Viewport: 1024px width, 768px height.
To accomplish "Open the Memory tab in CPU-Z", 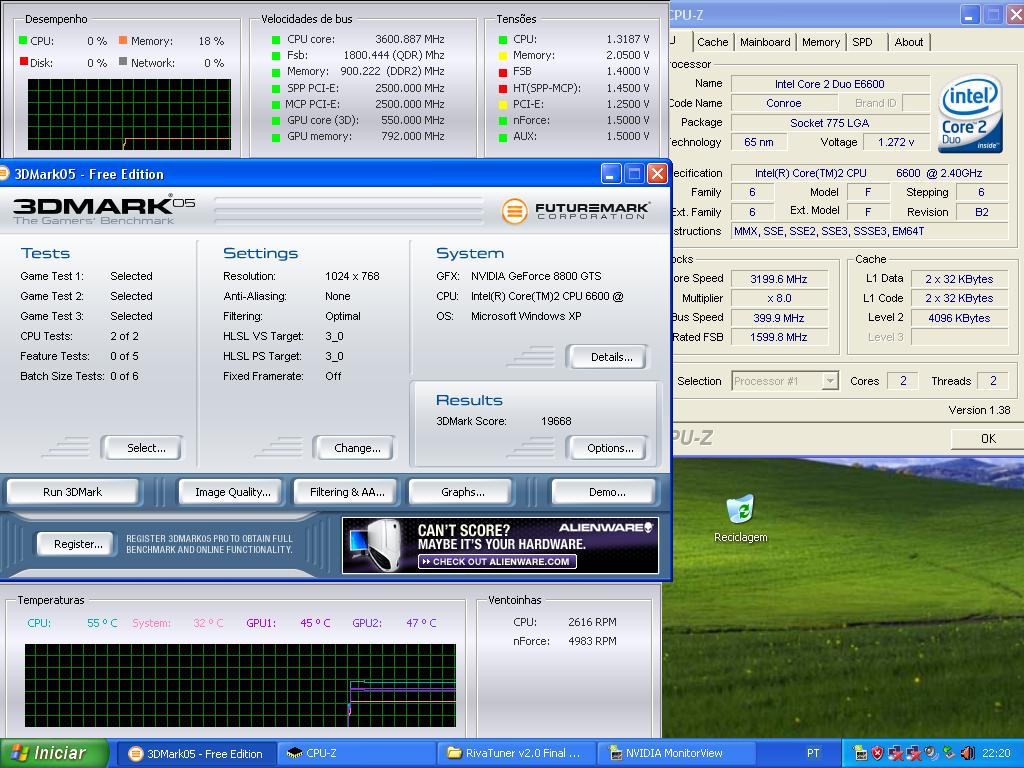I will 821,42.
